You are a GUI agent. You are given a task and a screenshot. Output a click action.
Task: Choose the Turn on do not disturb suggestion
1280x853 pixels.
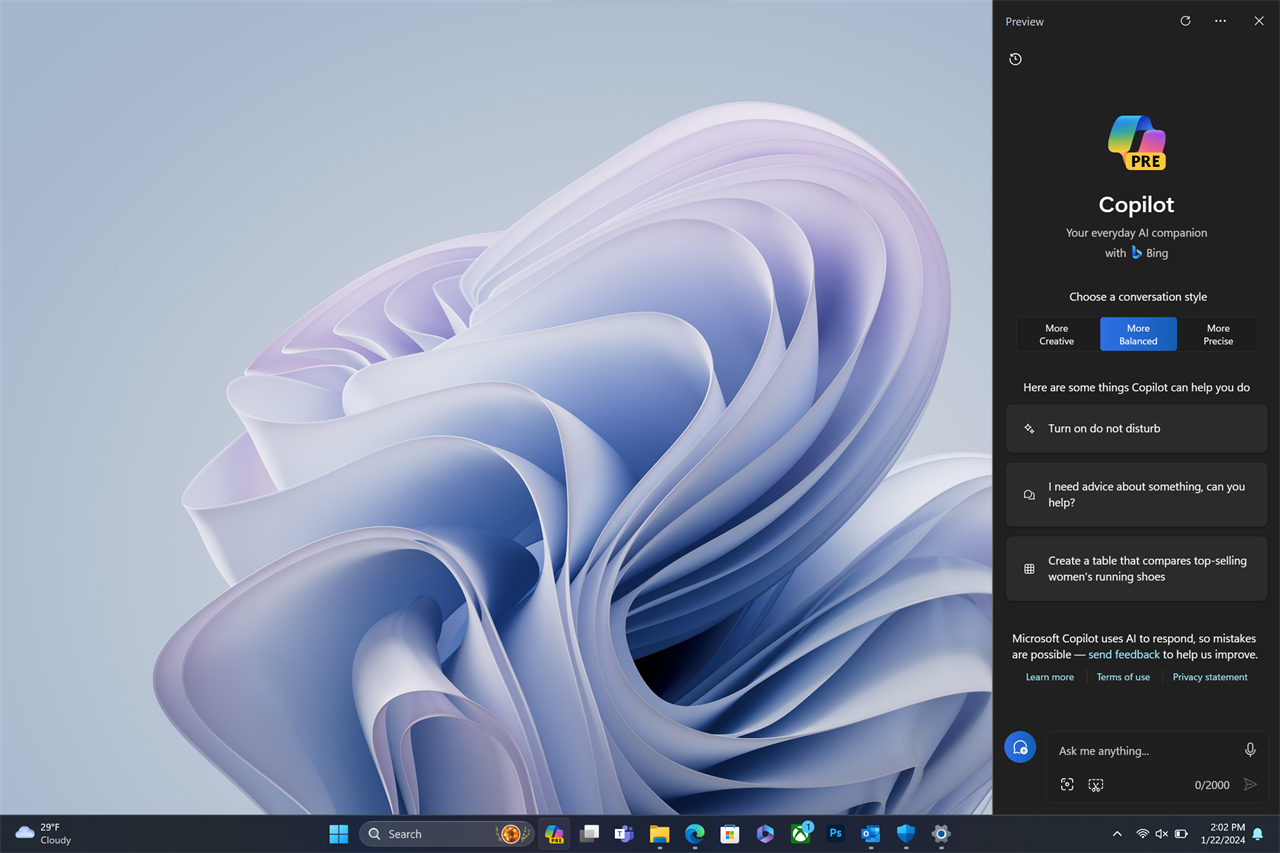(1136, 428)
